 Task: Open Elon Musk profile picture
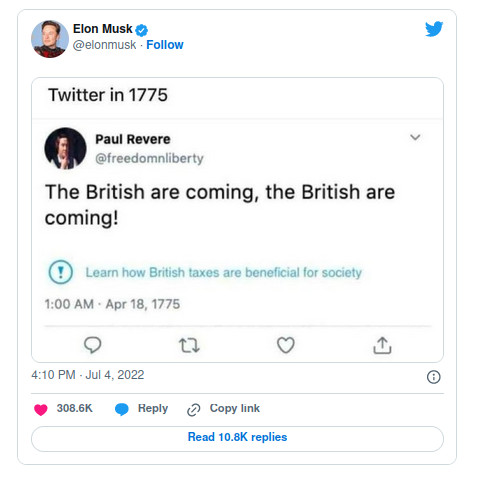(x=50, y=39)
